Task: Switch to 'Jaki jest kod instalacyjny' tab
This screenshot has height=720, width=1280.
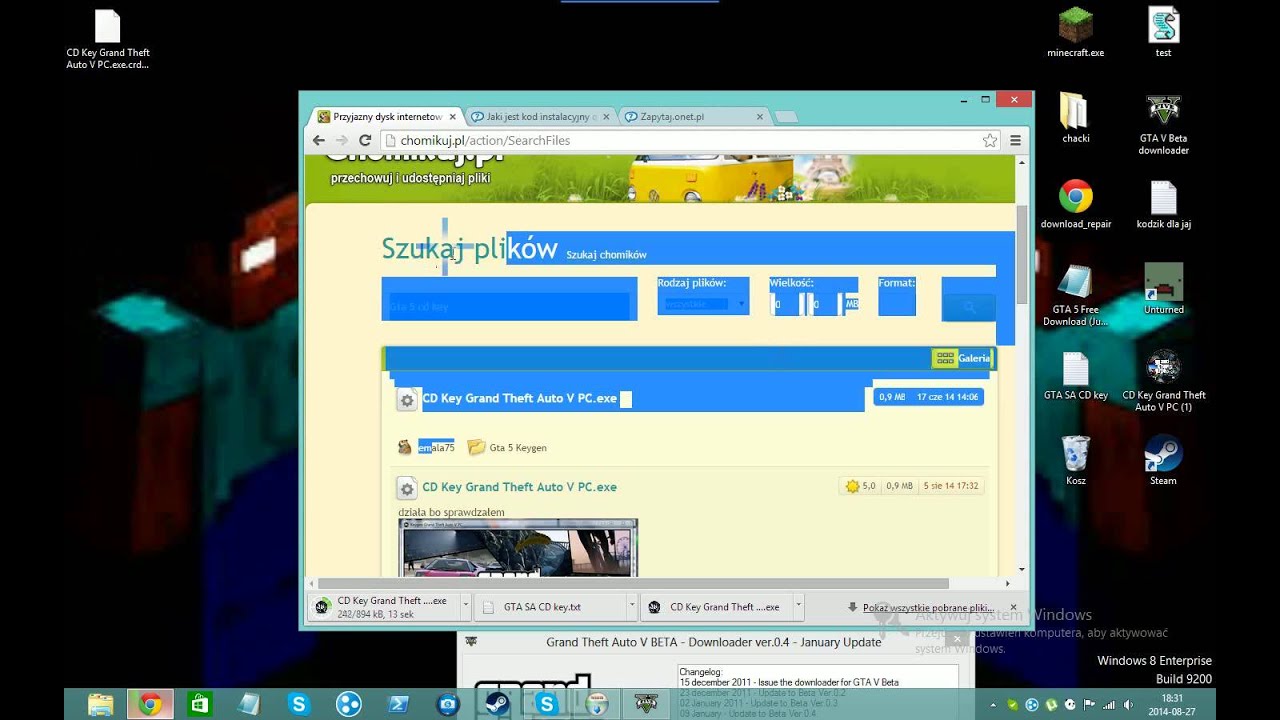Action: 540,117
